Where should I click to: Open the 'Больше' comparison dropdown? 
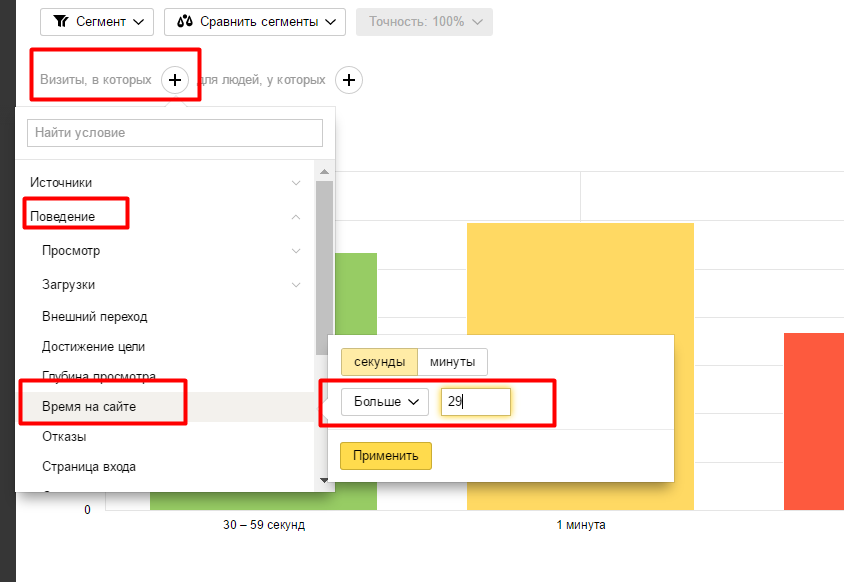(384, 402)
